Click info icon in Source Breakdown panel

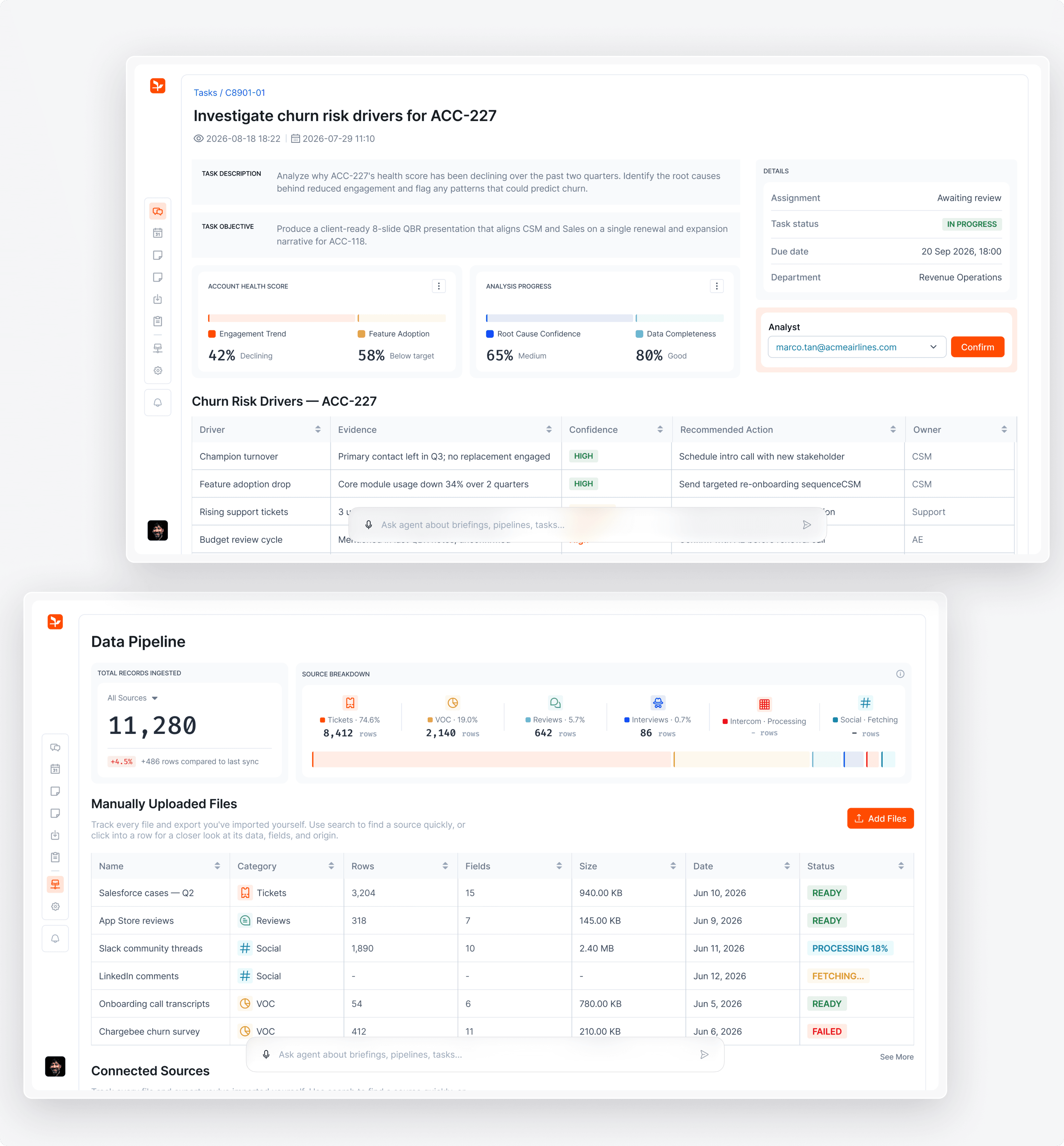click(900, 674)
